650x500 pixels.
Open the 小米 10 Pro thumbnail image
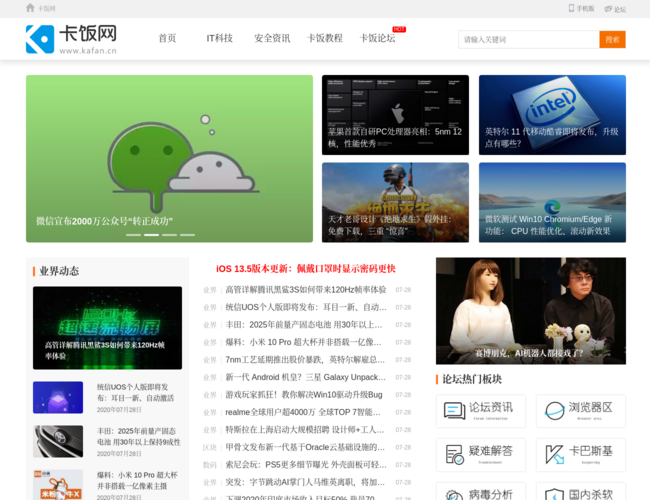(x=58, y=484)
